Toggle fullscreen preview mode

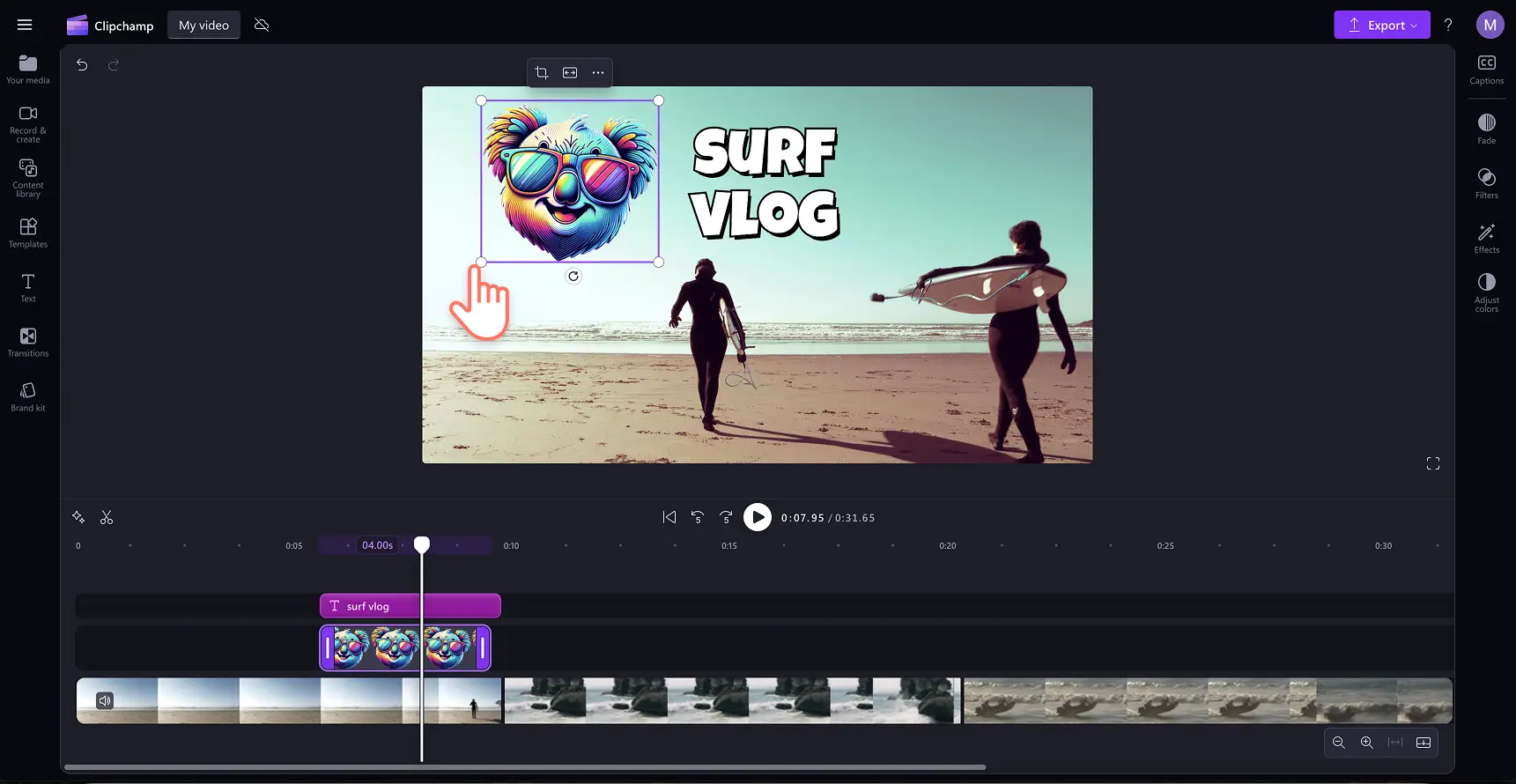(1433, 463)
